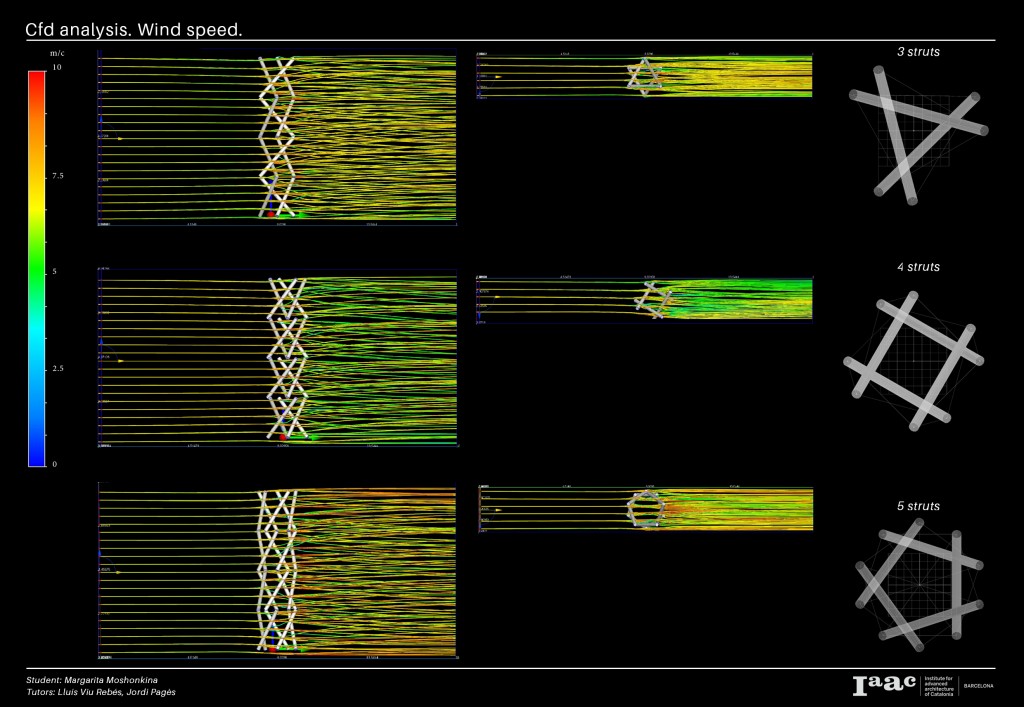The image size is (1024, 707).
Task: Select the "4 struts" label
Action: click(x=918, y=267)
